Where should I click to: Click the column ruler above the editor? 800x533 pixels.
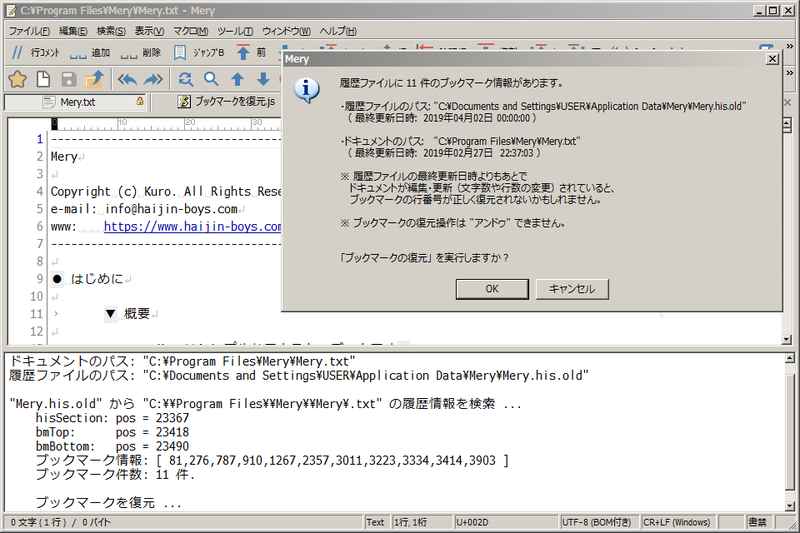point(166,123)
